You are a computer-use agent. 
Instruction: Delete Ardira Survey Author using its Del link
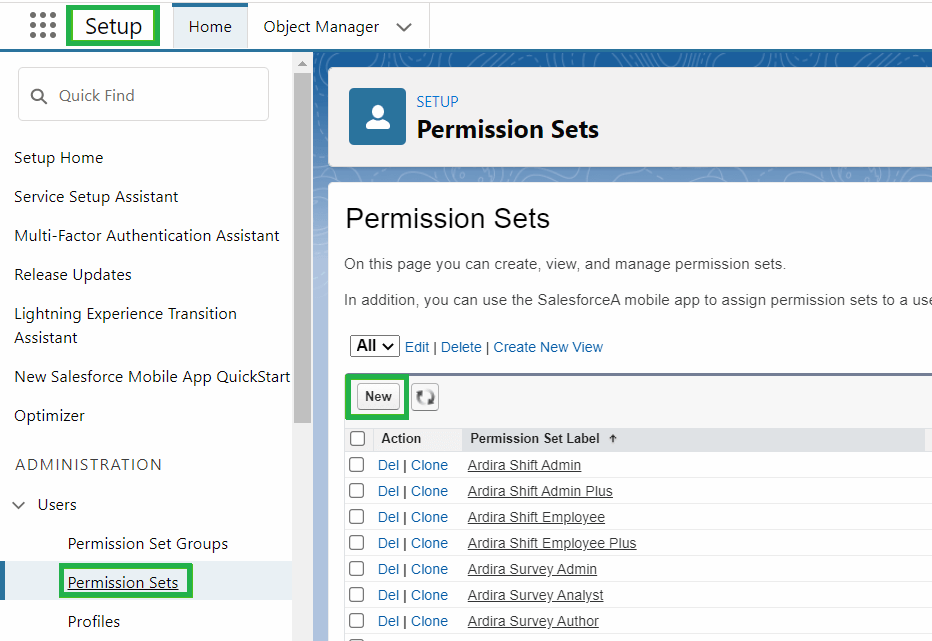[x=389, y=620]
